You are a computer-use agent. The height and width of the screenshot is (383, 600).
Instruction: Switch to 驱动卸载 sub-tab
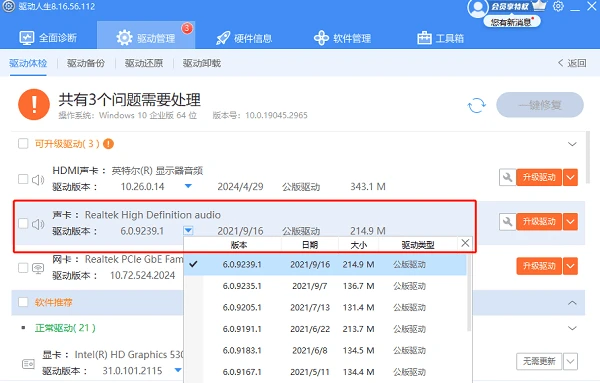[202, 63]
